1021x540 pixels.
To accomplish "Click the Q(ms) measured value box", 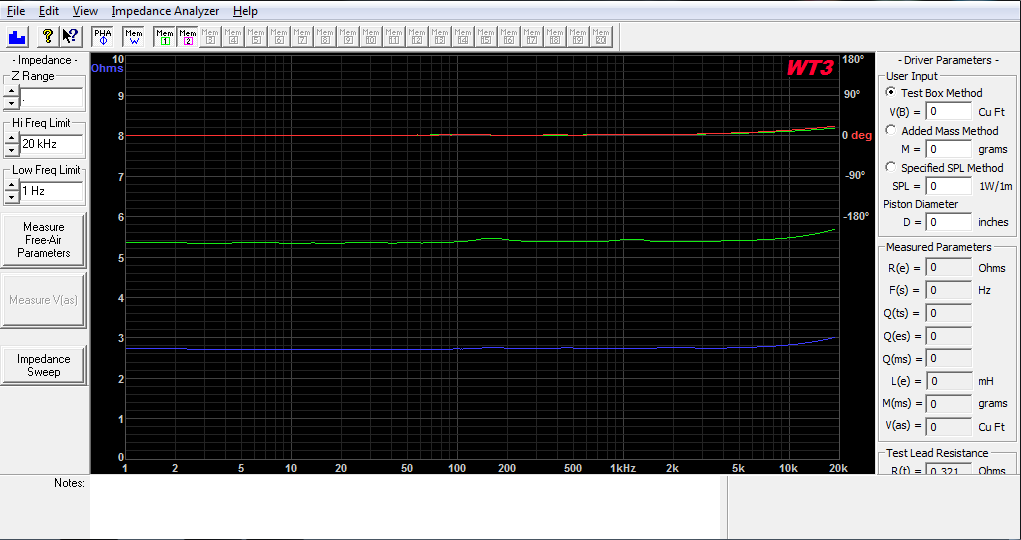I will click(x=949, y=359).
